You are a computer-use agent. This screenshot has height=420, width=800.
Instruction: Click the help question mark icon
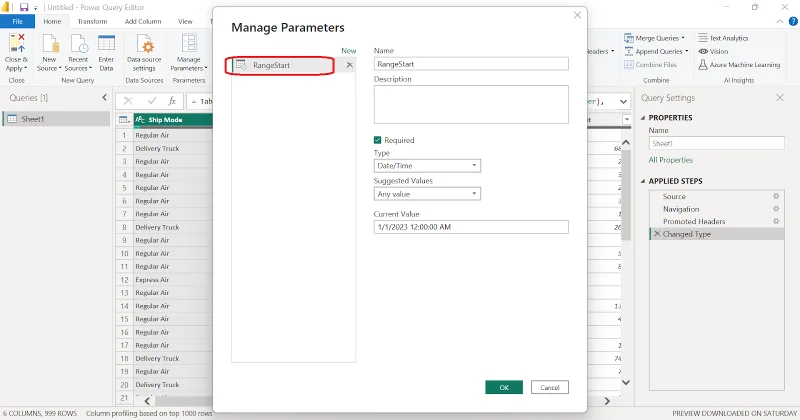point(793,21)
